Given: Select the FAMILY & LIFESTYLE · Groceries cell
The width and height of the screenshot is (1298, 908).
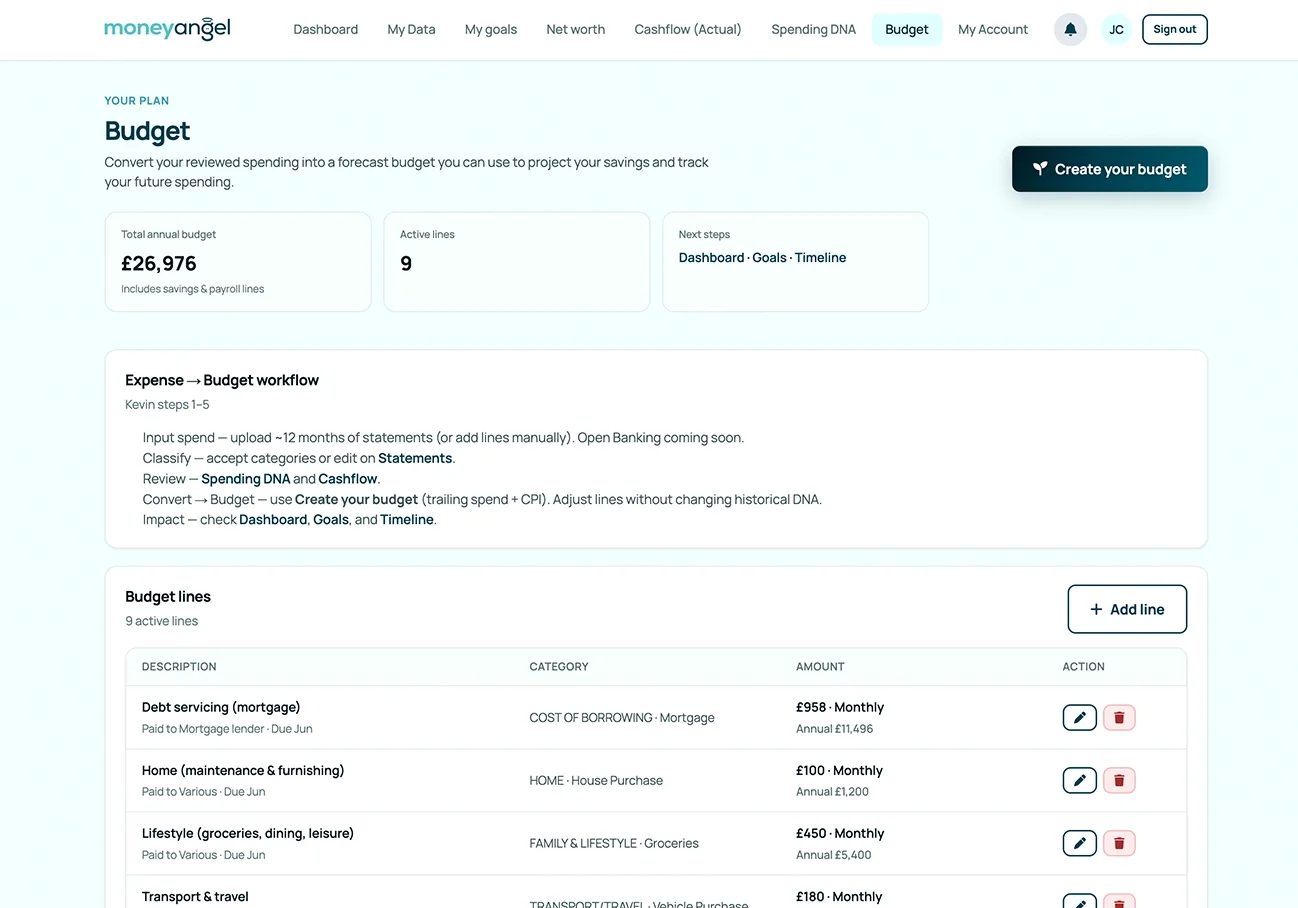Looking at the screenshot, I should [x=614, y=844].
